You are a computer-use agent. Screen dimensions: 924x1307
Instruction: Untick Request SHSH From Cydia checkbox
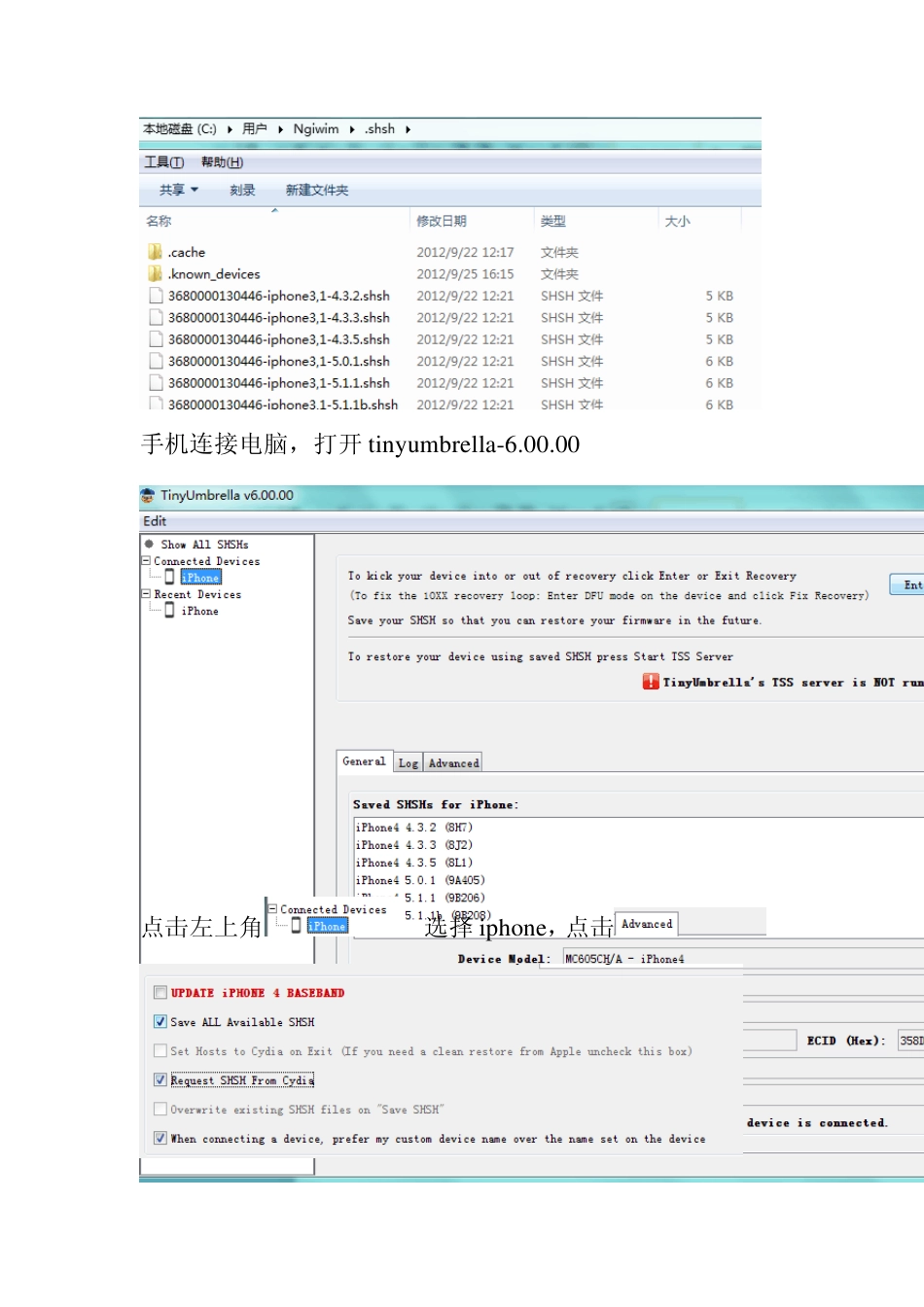[160, 1080]
